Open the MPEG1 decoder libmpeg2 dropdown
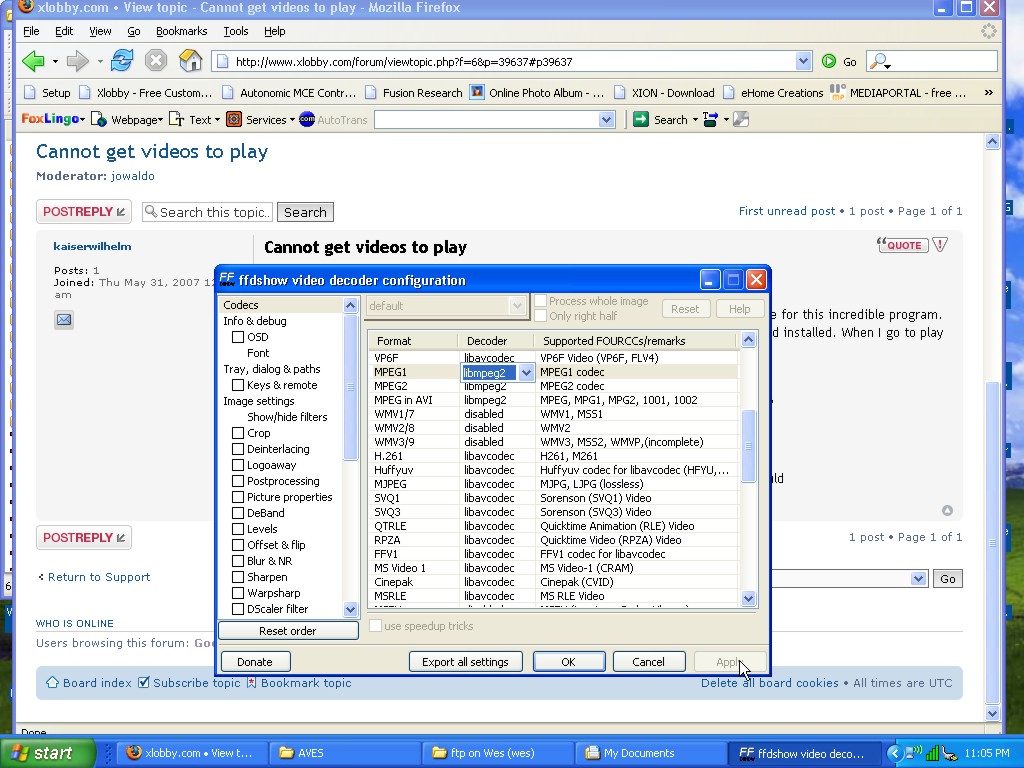1024x768 pixels. click(x=526, y=373)
